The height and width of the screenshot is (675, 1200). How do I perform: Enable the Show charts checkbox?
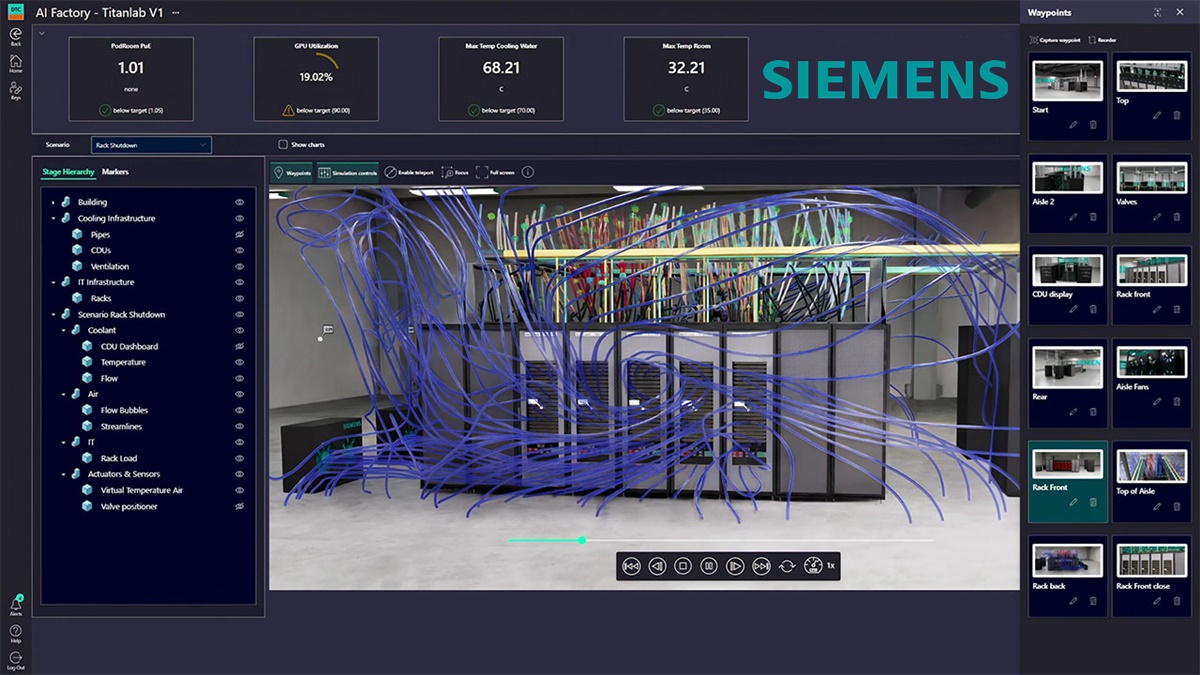coord(283,145)
